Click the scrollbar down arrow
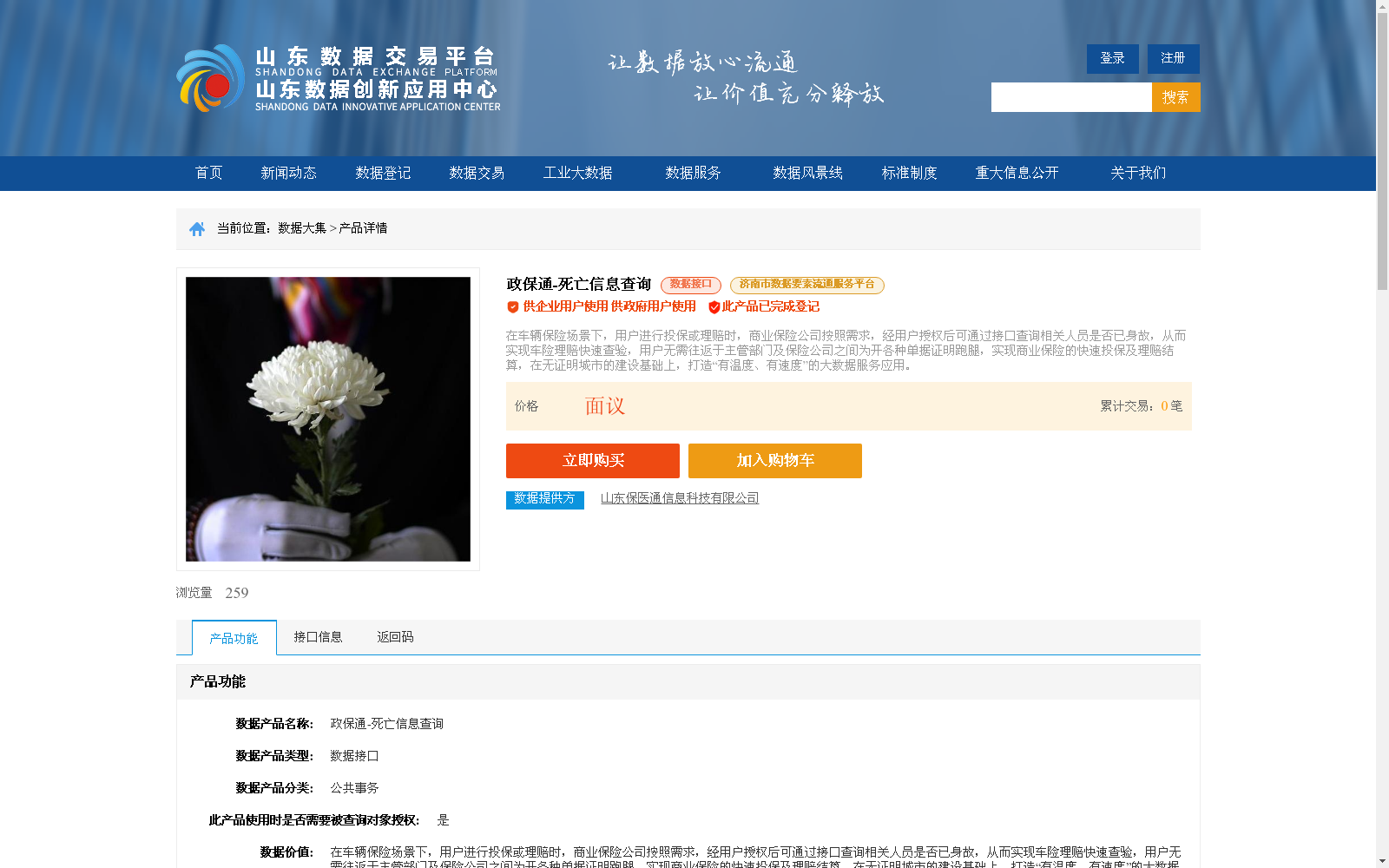The height and width of the screenshot is (868, 1389). (x=1382, y=861)
